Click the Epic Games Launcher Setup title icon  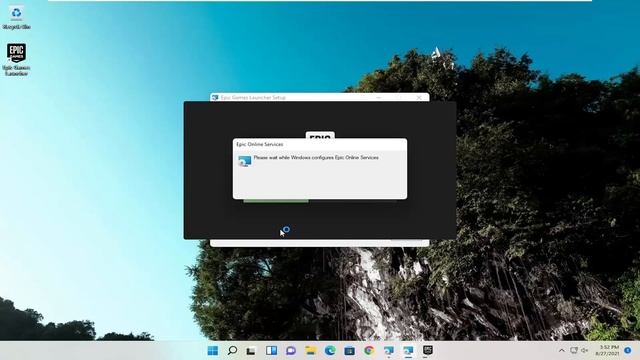coord(215,98)
